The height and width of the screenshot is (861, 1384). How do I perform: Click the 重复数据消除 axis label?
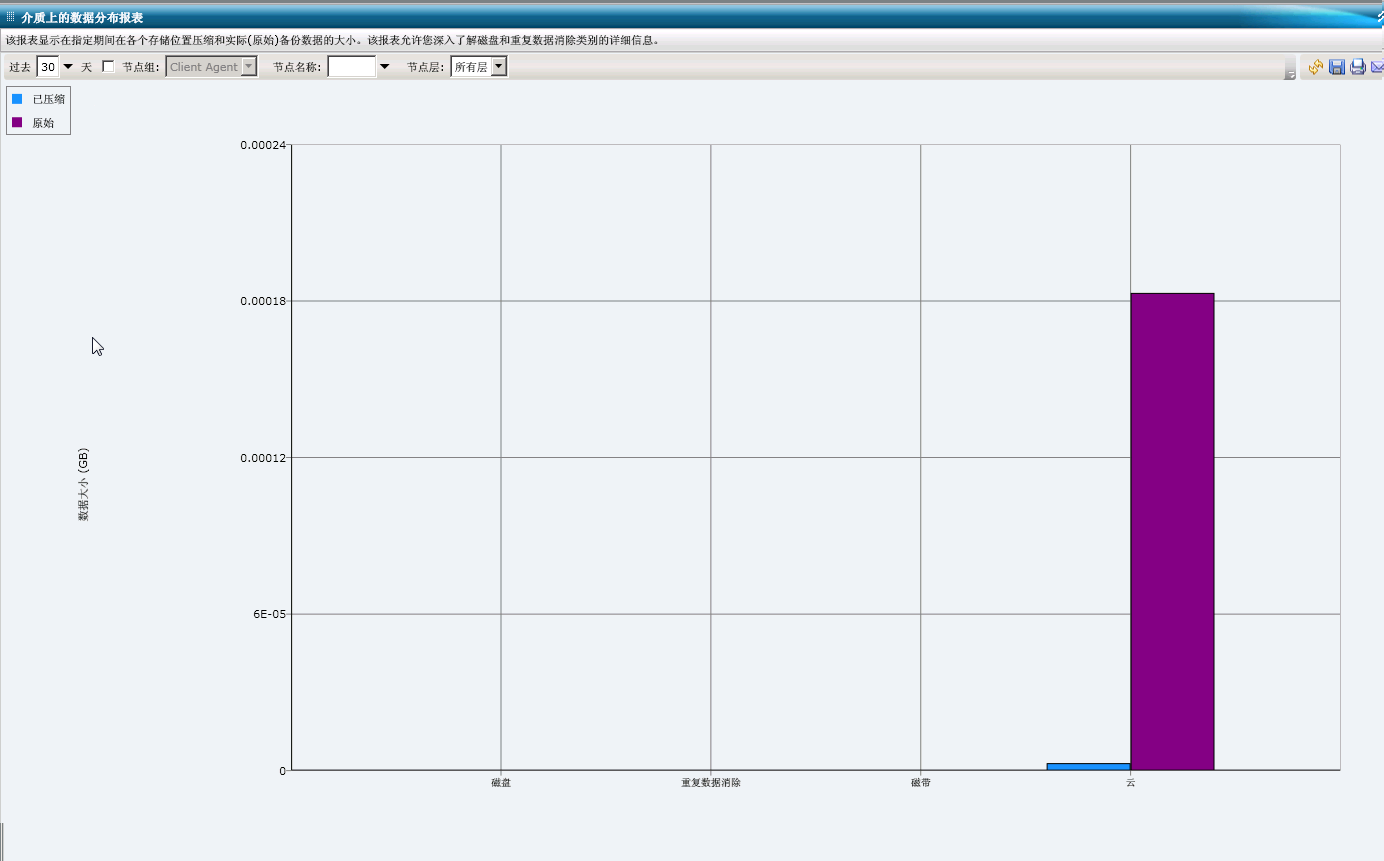pyautogui.click(x=711, y=783)
